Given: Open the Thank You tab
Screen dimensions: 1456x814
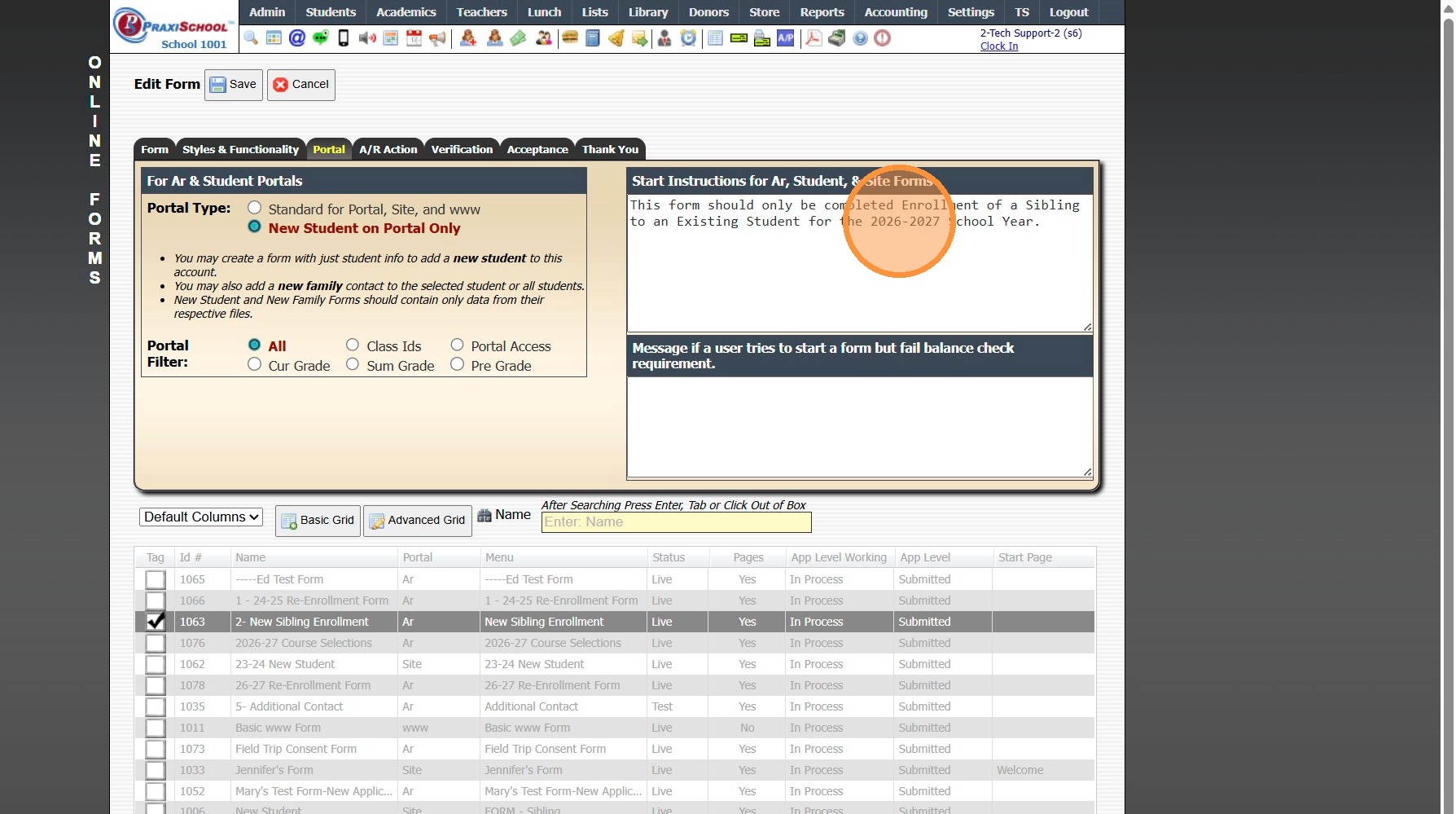Looking at the screenshot, I should point(610,149).
